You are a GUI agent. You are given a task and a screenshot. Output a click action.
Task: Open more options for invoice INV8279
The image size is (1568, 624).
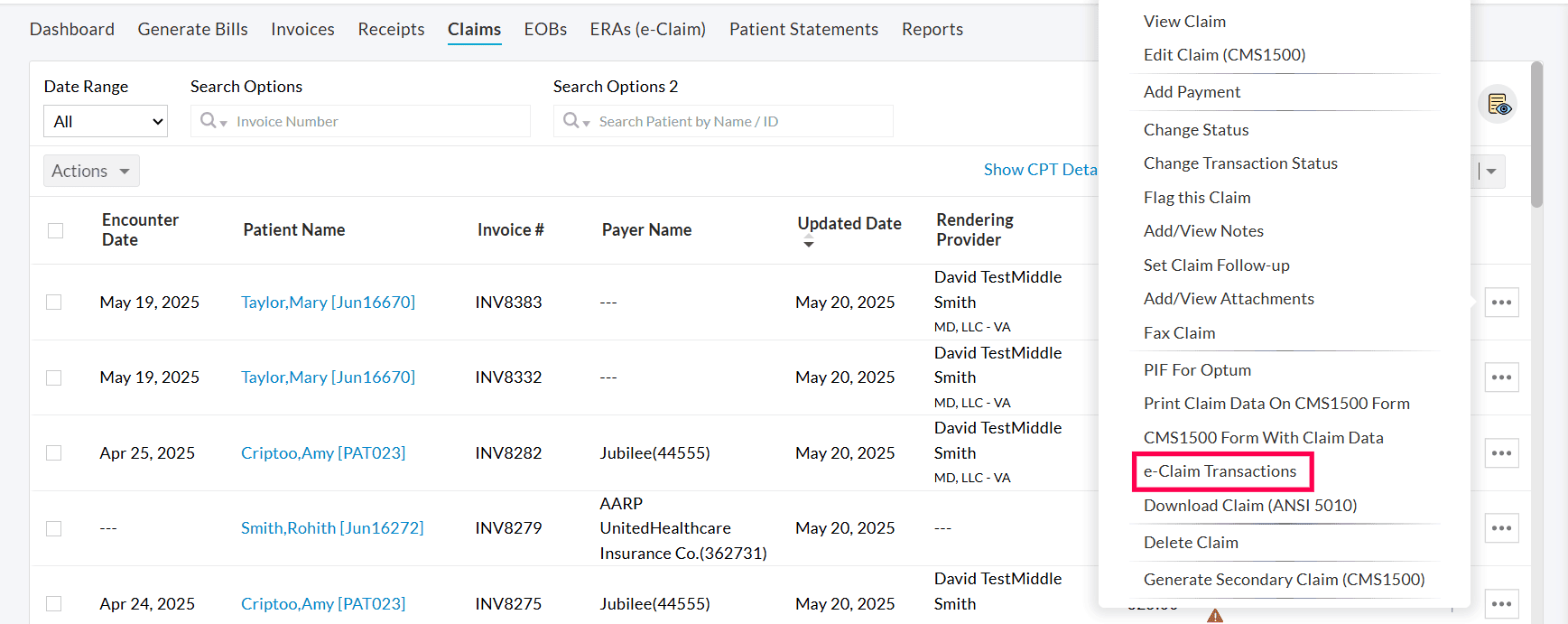pyautogui.click(x=1501, y=528)
